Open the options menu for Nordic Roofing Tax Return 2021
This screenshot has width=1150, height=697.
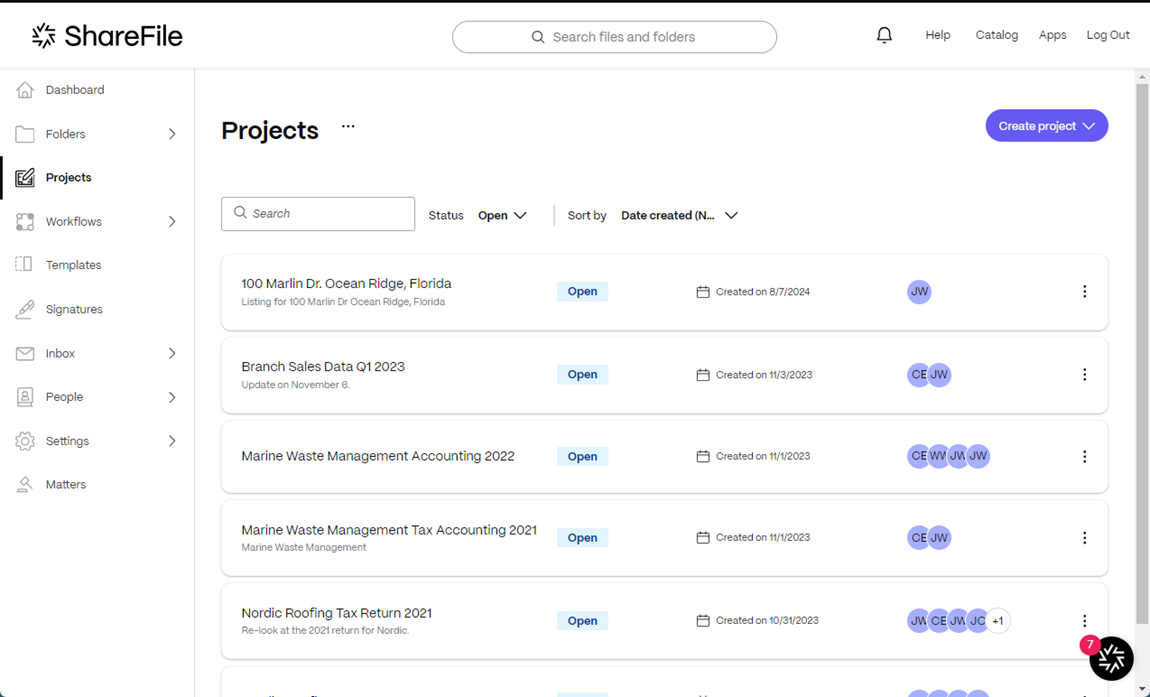coord(1085,620)
